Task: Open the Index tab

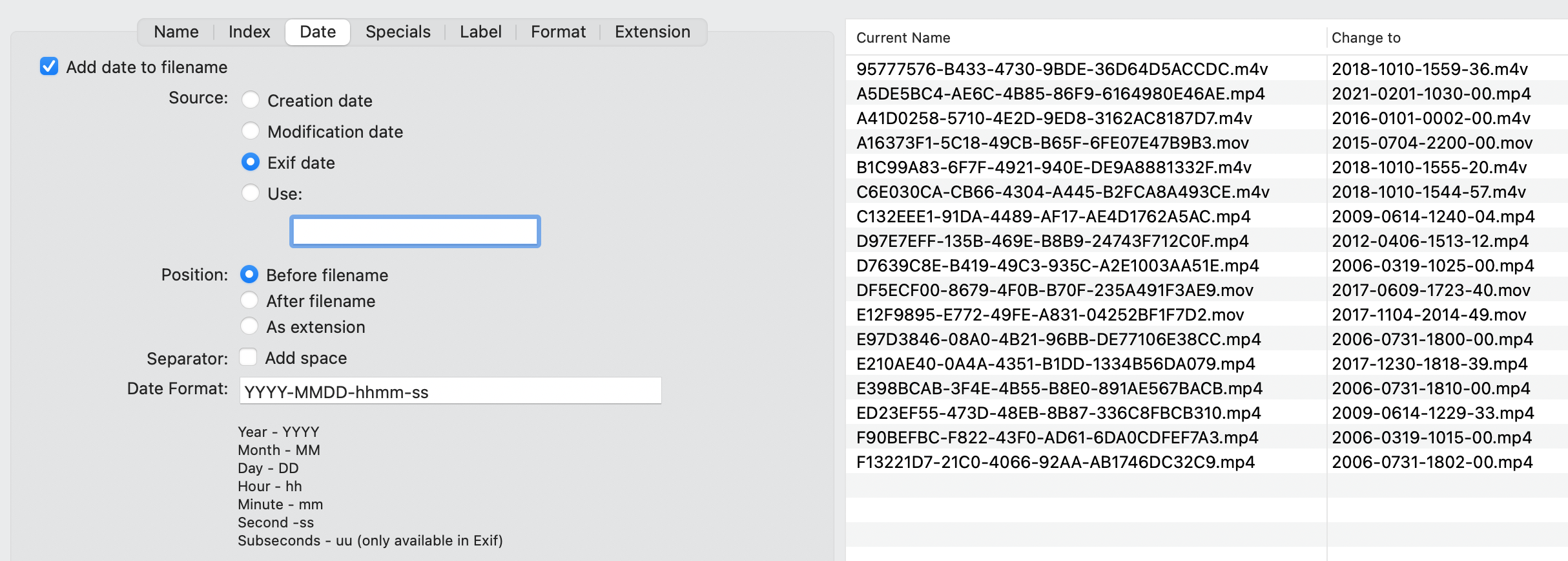Action: click(x=249, y=32)
